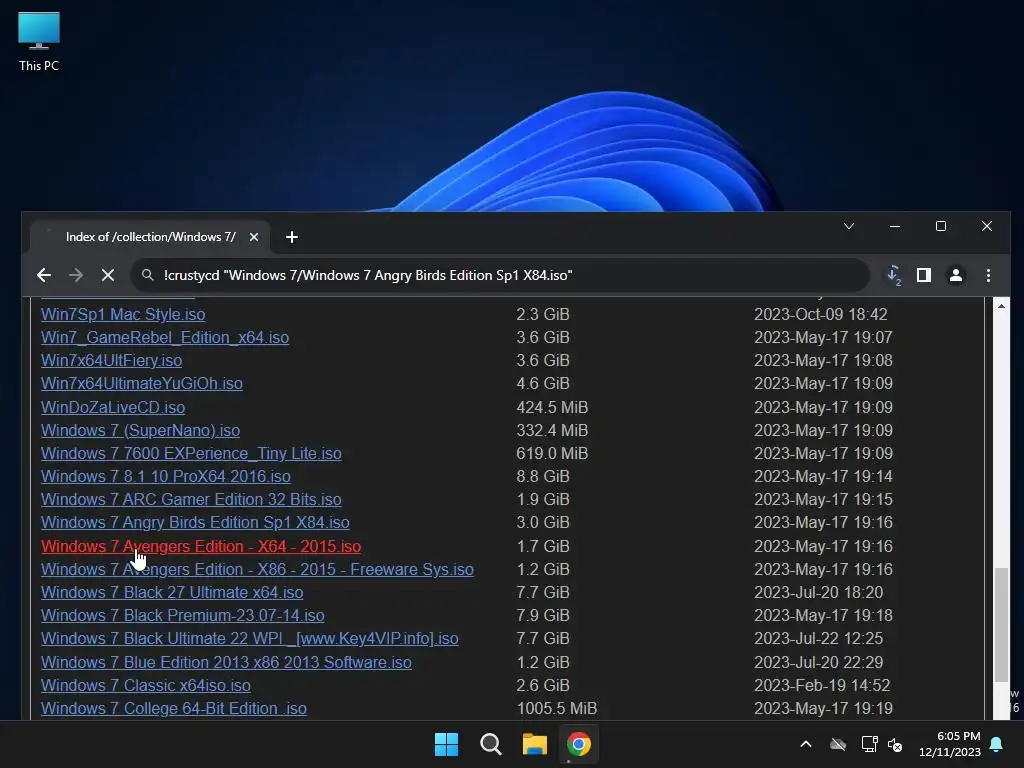Click Windows 7 8.1 10 ProX64 2016.iso

pyautogui.click(x=166, y=476)
